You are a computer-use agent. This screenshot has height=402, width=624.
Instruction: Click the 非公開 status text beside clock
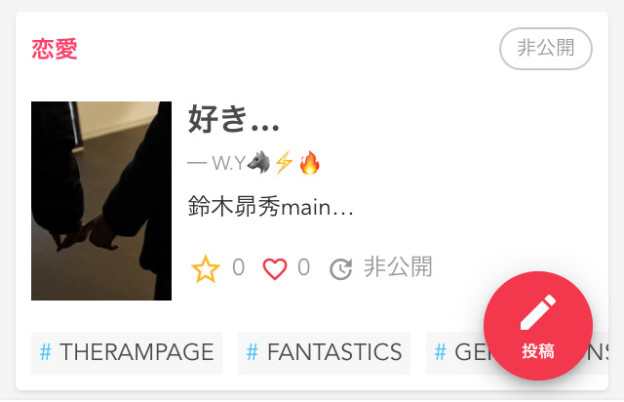click(398, 267)
